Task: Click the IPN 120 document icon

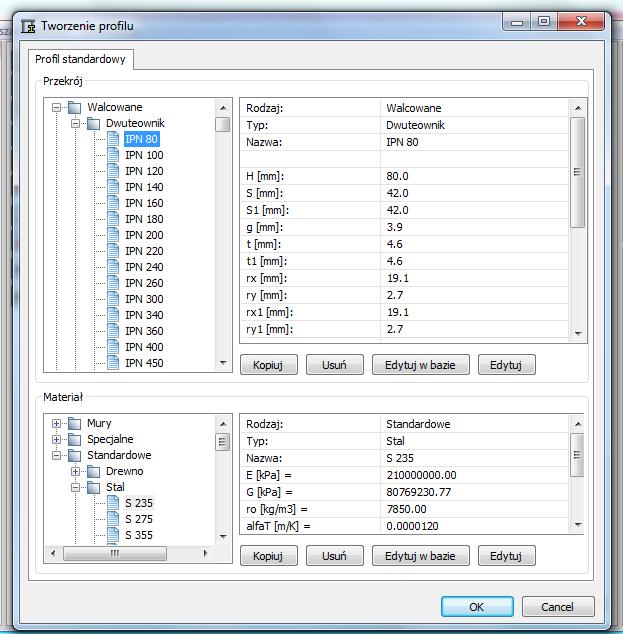Action: pyautogui.click(x=113, y=171)
